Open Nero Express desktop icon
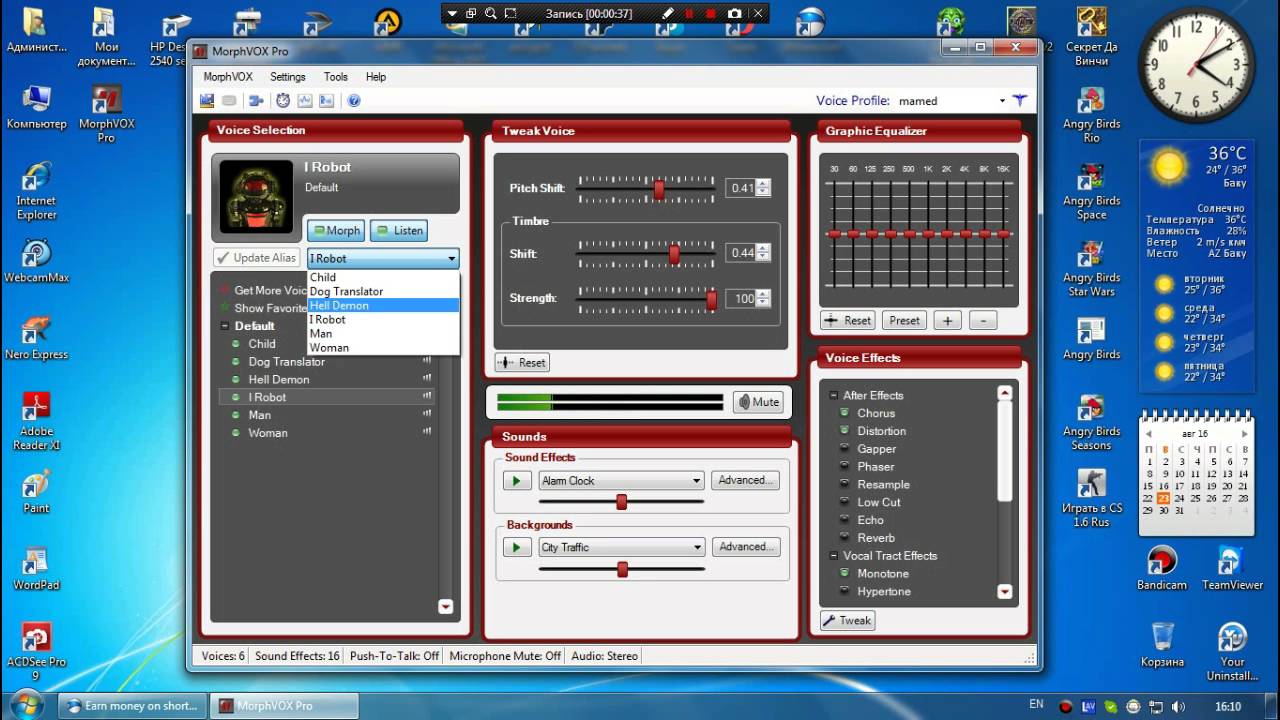Viewport: 1280px width, 720px height. [x=36, y=338]
